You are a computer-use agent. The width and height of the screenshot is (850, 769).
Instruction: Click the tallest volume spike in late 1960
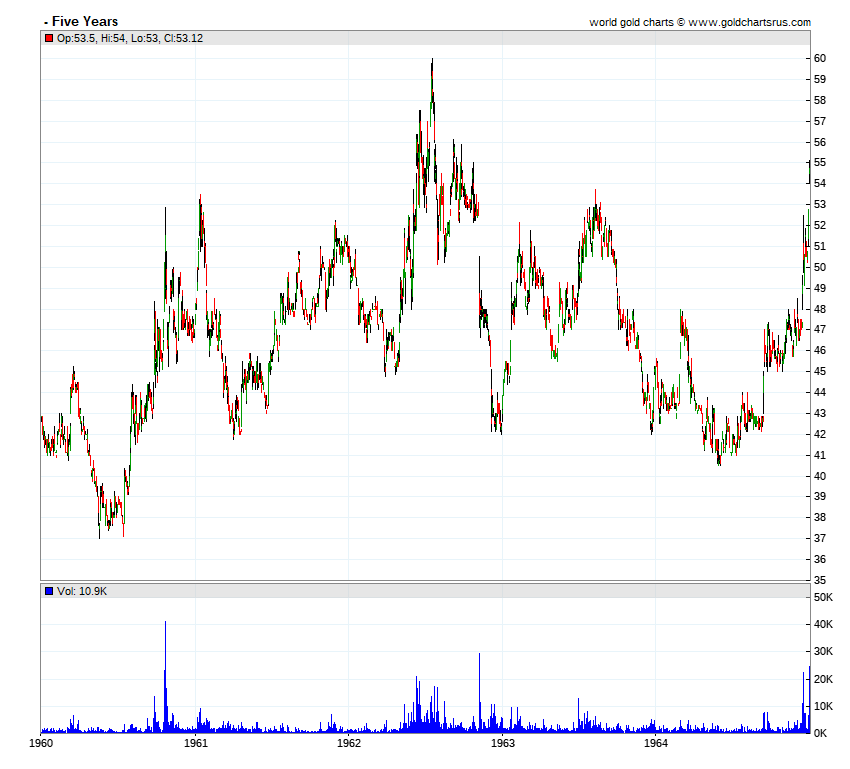coord(165,677)
